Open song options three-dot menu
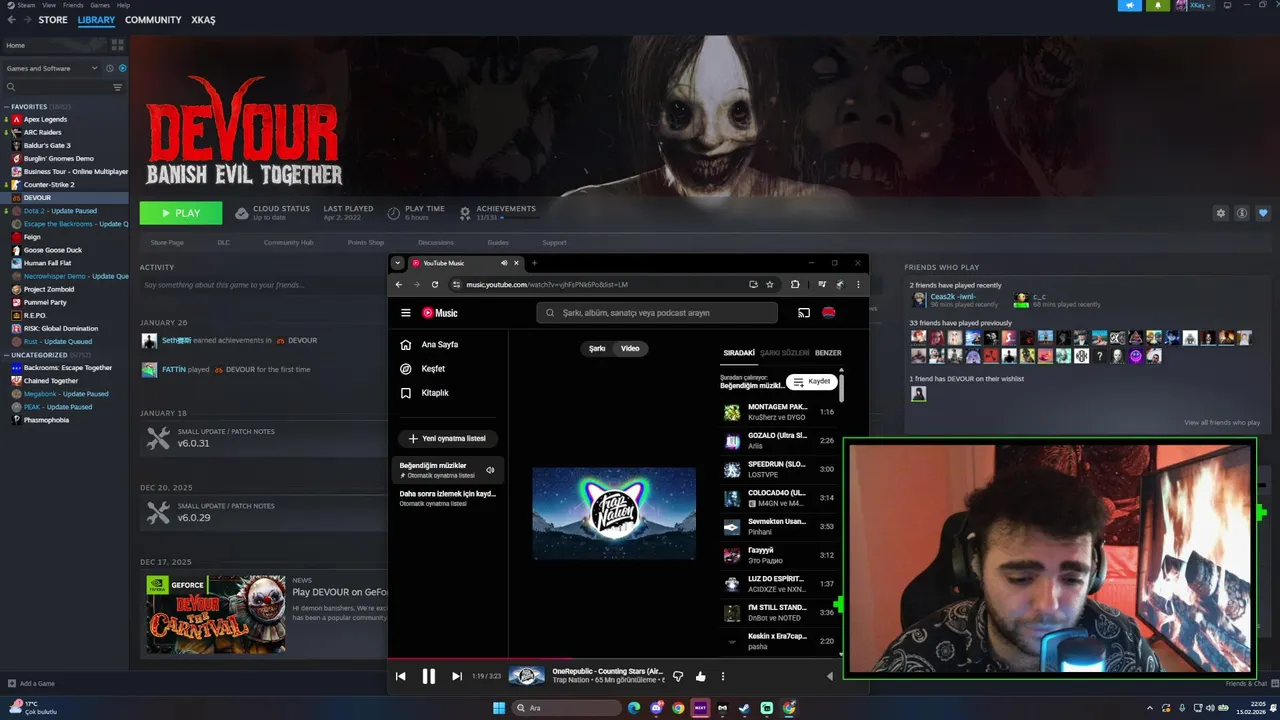 [722, 676]
